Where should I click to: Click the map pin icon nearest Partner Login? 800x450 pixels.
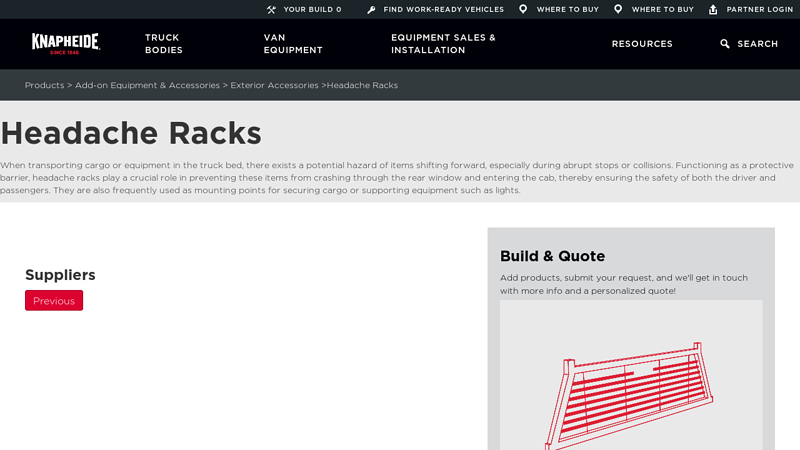coord(618,9)
